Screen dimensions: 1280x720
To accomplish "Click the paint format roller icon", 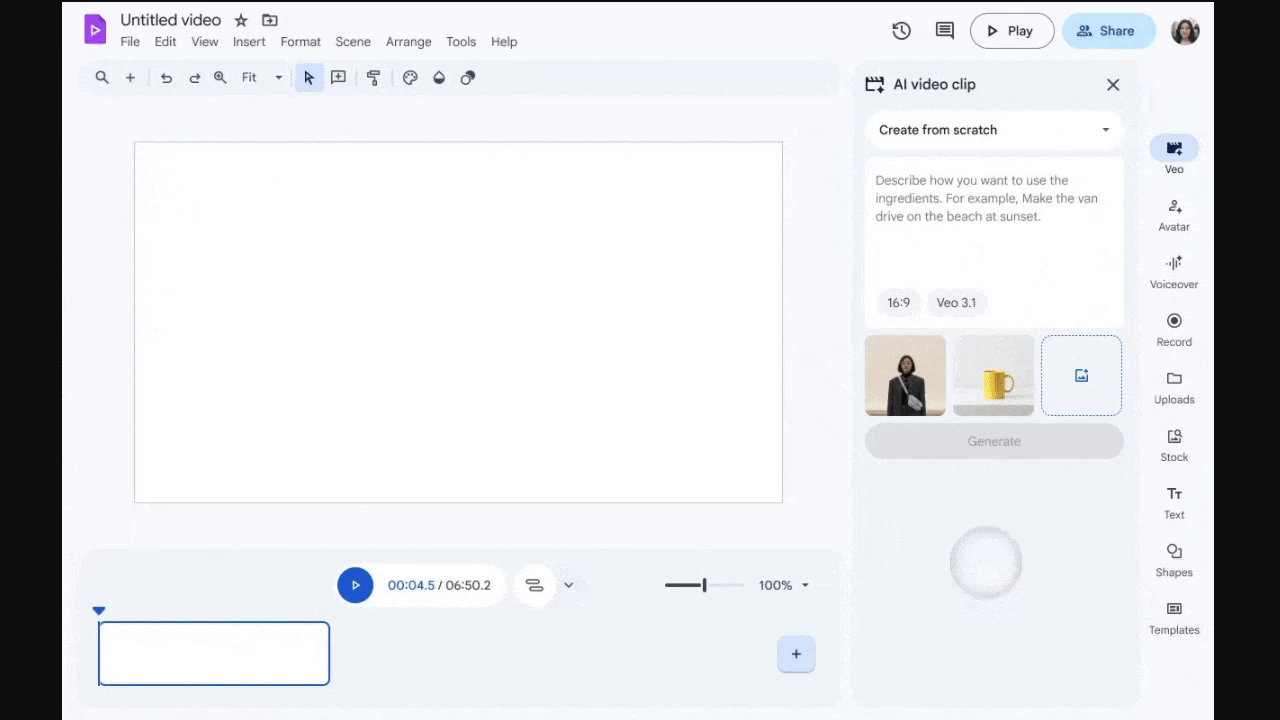I will pyautogui.click(x=373, y=78).
